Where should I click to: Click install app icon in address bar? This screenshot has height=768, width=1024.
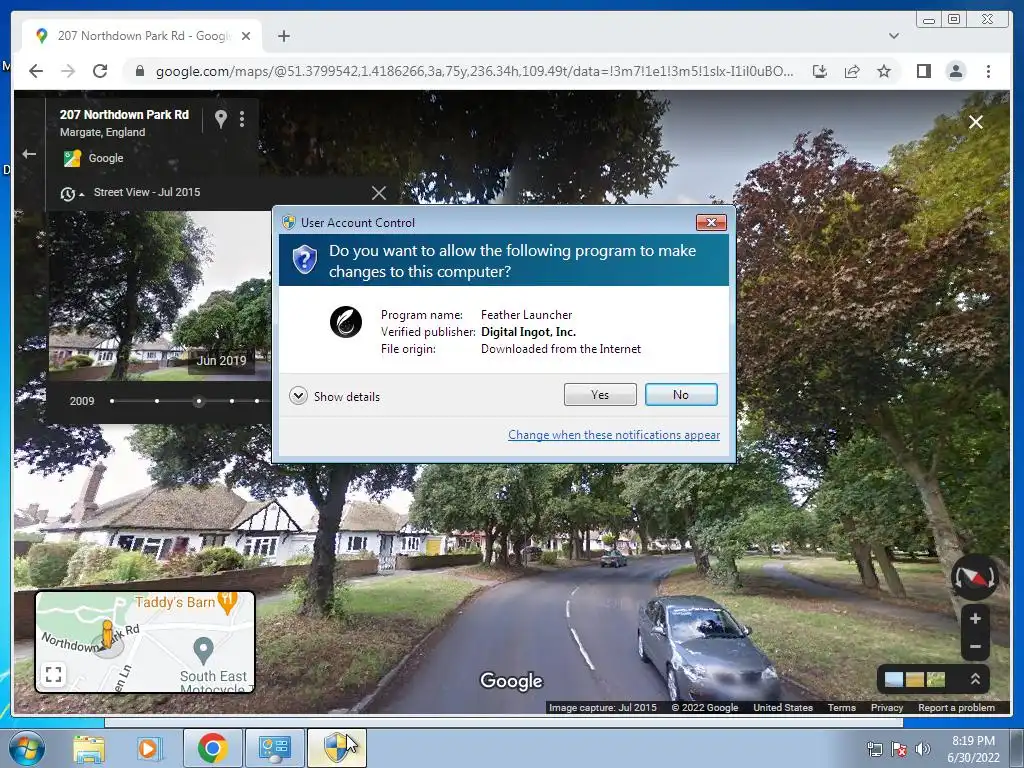[x=820, y=71]
